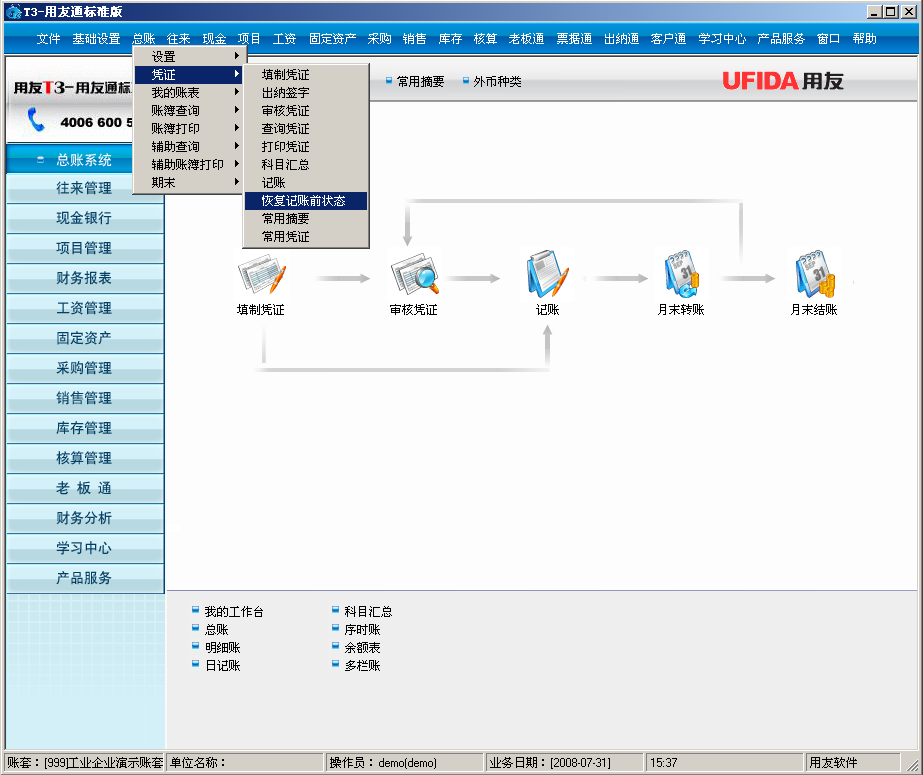
Task: Open 财务分析 in the sidebar
Action: tap(85, 518)
